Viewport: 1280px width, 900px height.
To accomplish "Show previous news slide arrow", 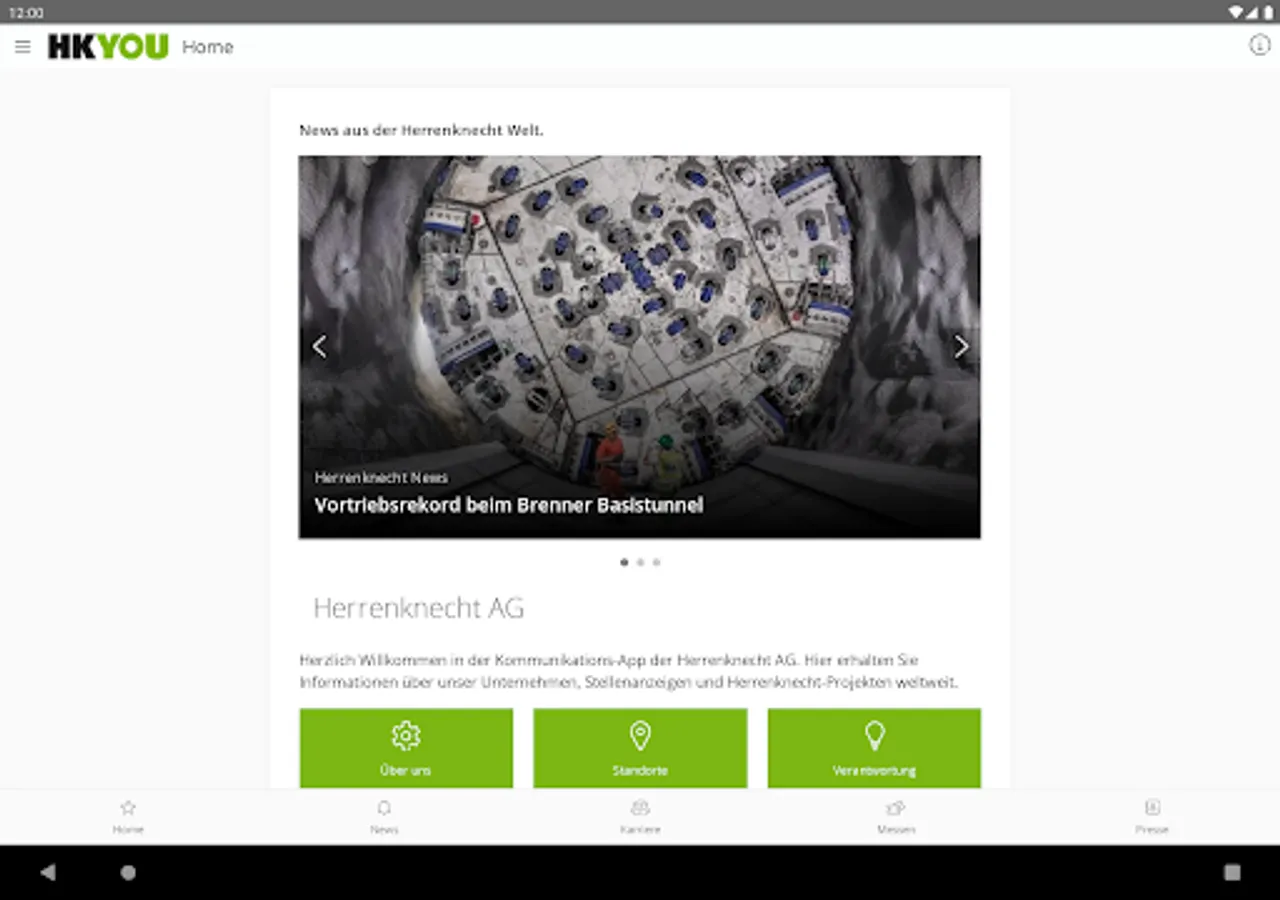I will tap(319, 347).
